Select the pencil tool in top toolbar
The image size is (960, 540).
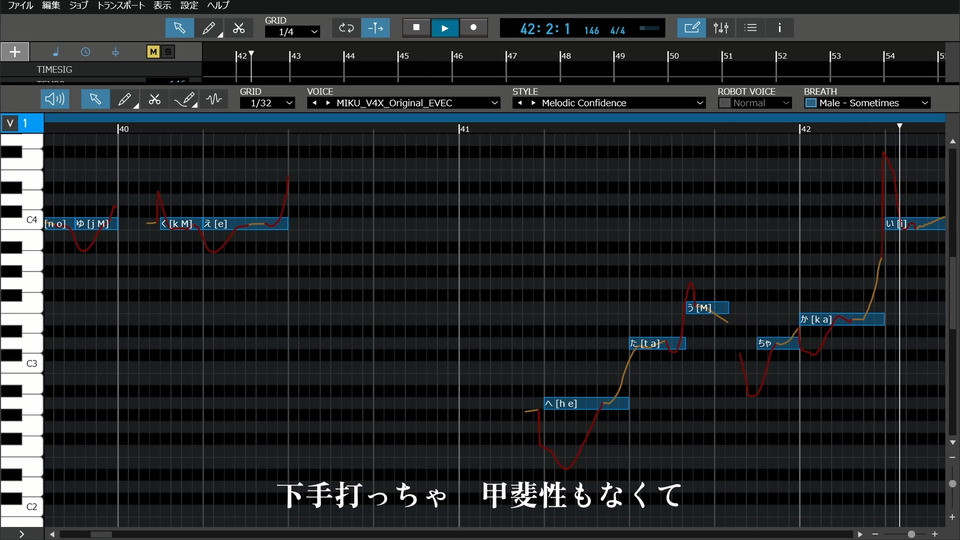[x=209, y=28]
